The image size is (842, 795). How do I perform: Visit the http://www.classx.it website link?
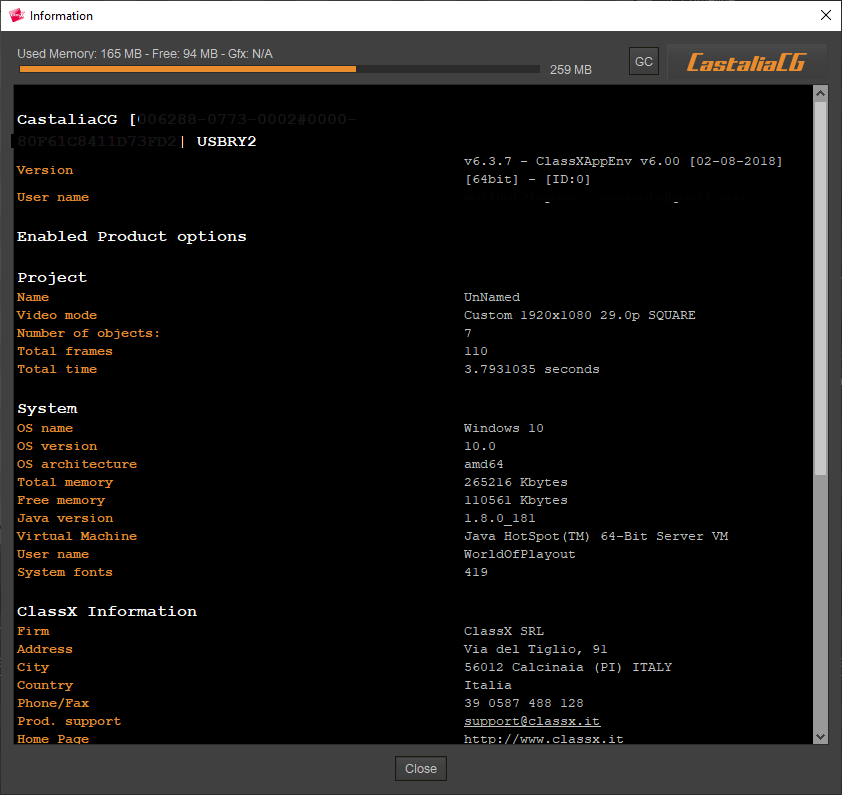[544, 738]
